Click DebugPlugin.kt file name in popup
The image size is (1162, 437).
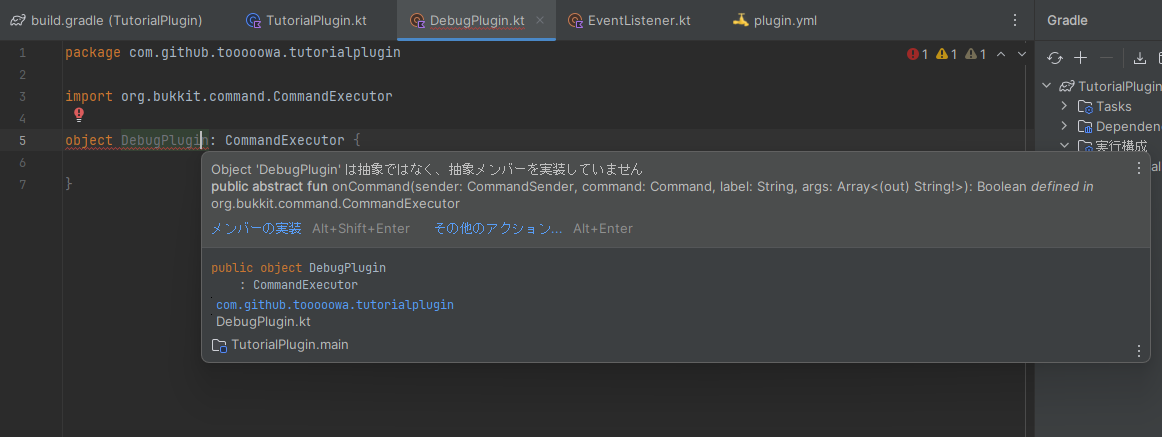tap(263, 321)
